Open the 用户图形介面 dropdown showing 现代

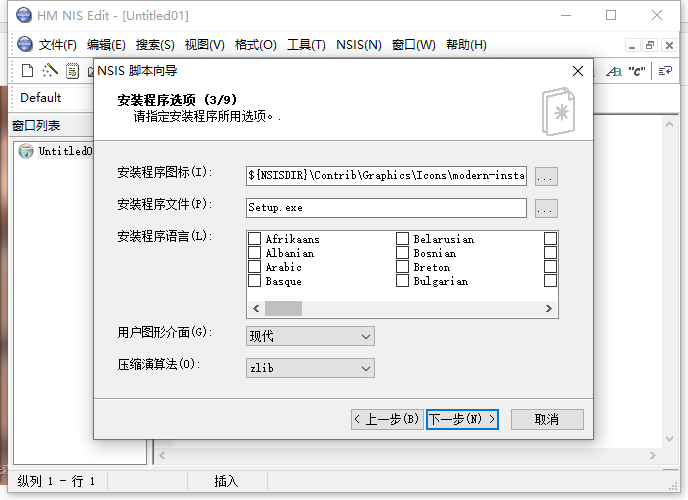point(310,336)
